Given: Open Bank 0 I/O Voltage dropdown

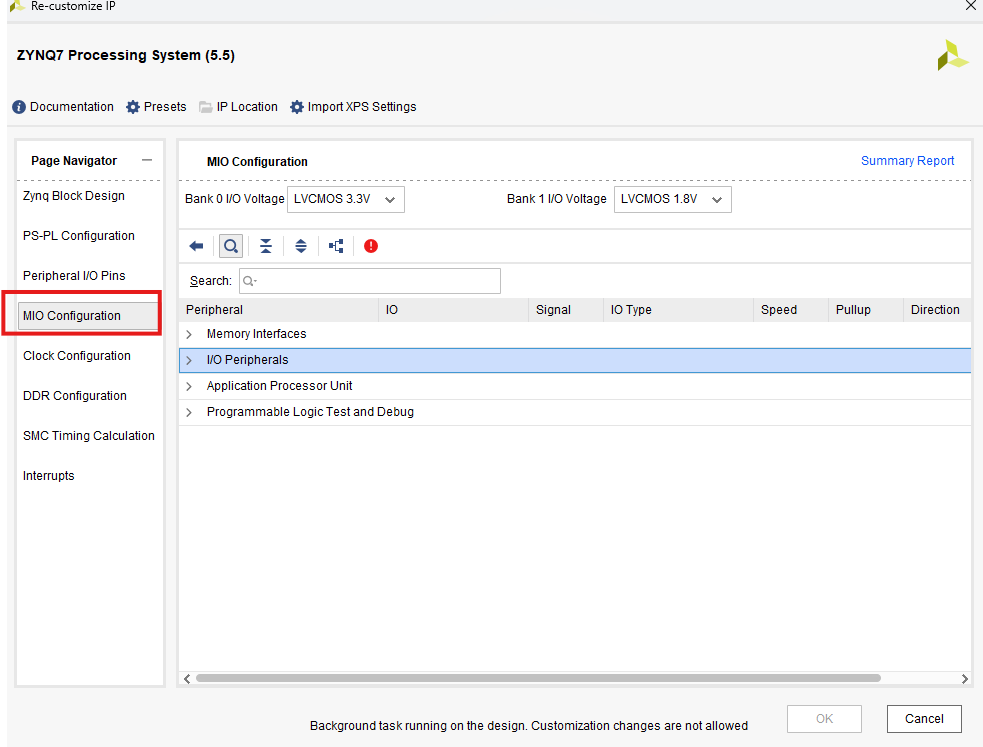Looking at the screenshot, I should tap(345, 199).
